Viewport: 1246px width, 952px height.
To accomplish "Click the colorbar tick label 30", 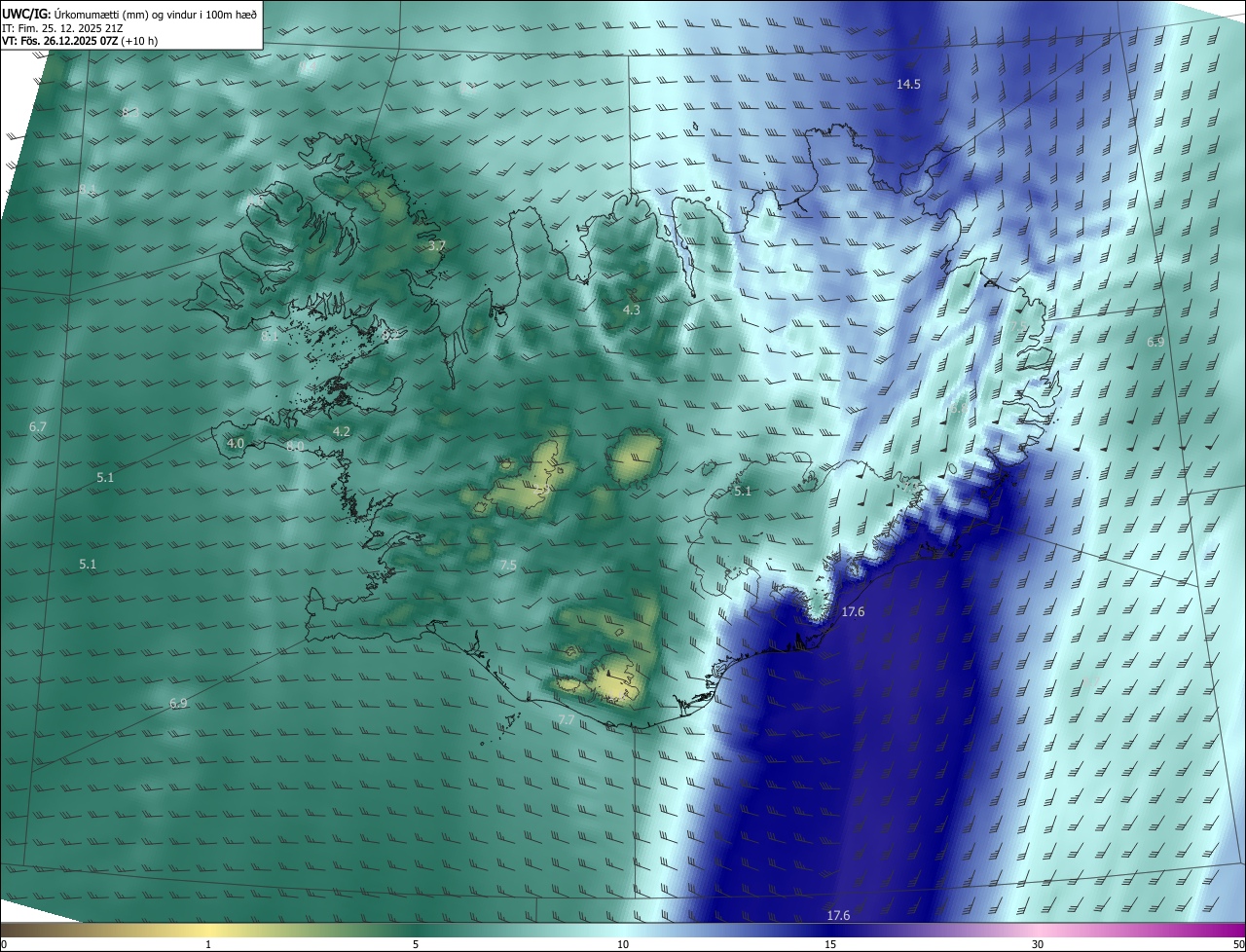I will point(1038,944).
